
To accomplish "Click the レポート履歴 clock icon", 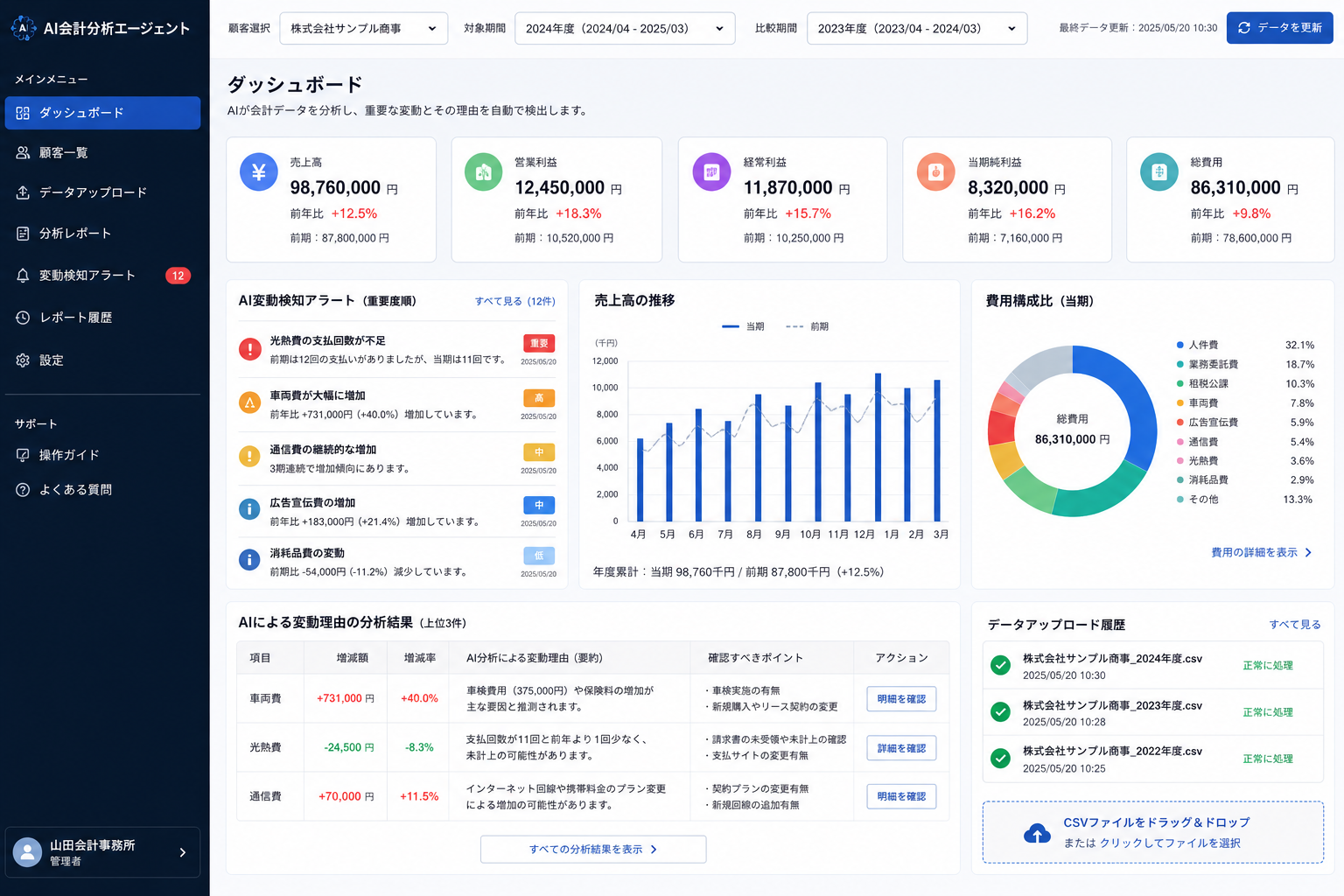I will pyautogui.click(x=23, y=318).
